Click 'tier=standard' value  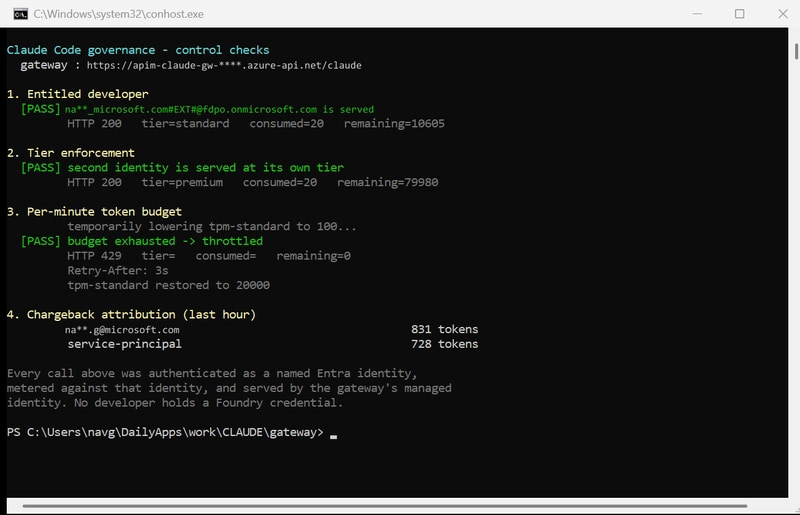tap(185, 124)
